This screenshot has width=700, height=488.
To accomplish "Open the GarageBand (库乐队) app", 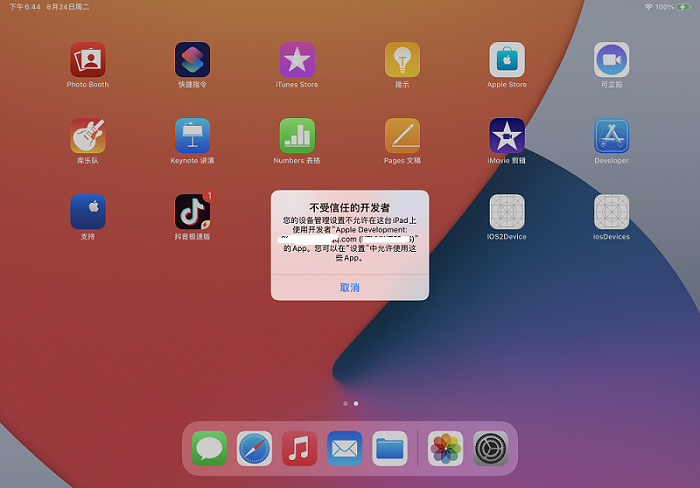I will 88,136.
